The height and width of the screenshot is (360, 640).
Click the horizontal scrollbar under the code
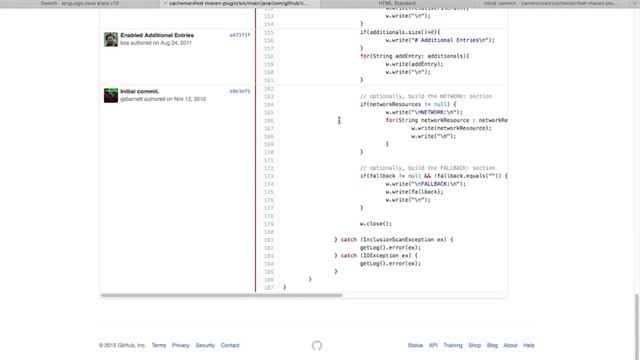[222, 295]
